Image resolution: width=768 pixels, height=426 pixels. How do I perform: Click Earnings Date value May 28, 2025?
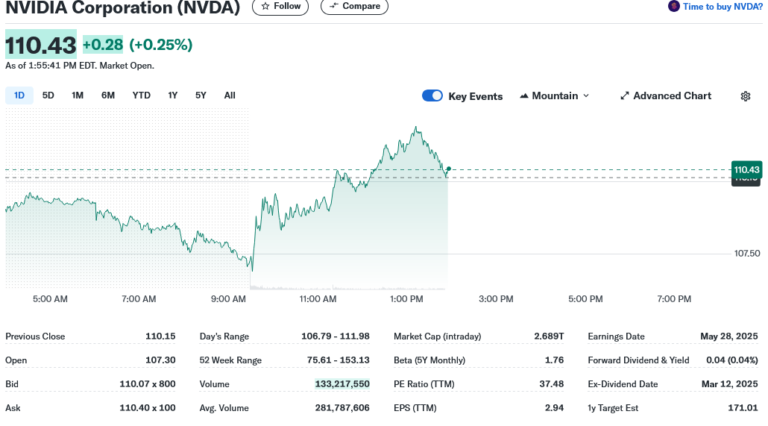729,336
